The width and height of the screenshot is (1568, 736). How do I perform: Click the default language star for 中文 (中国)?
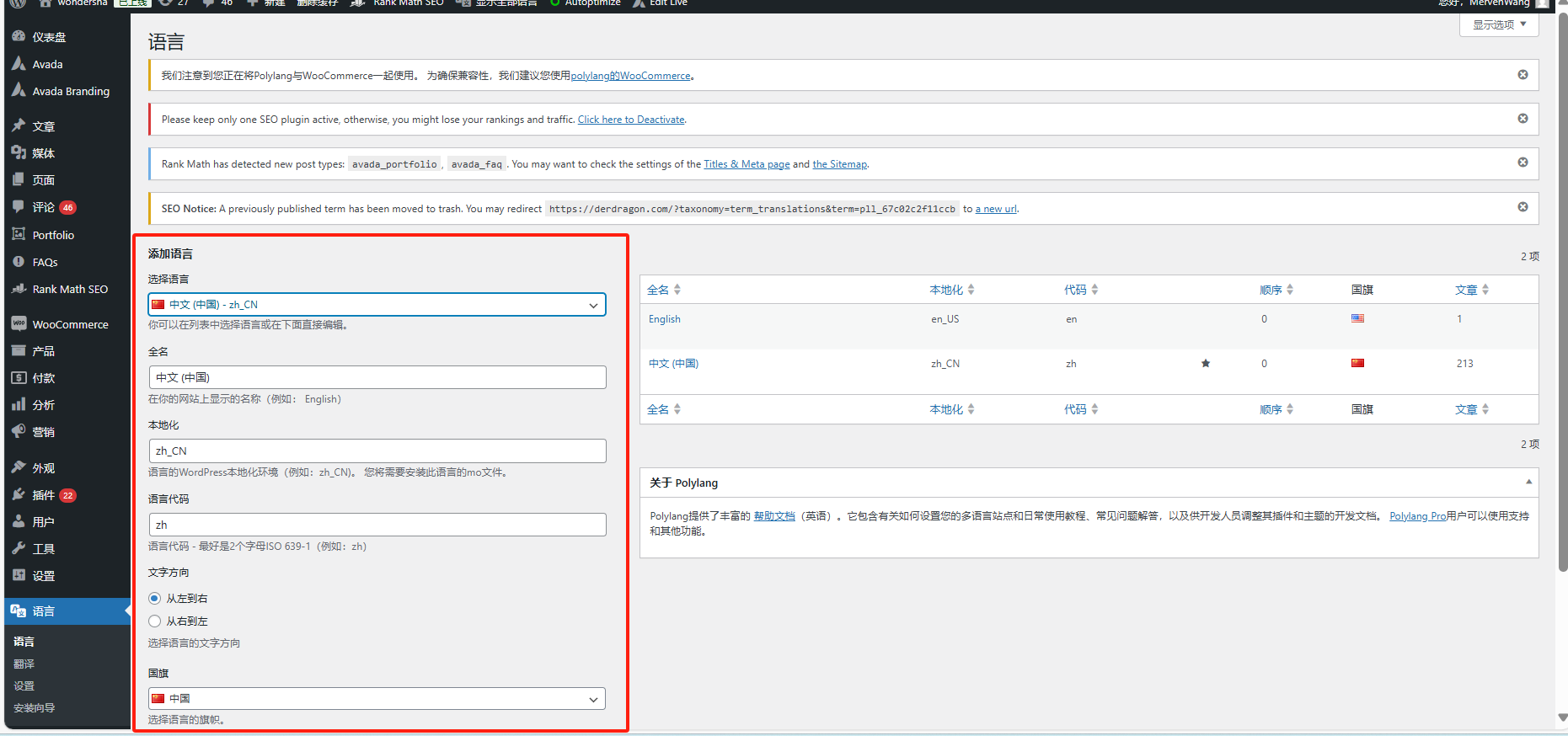tap(1205, 364)
